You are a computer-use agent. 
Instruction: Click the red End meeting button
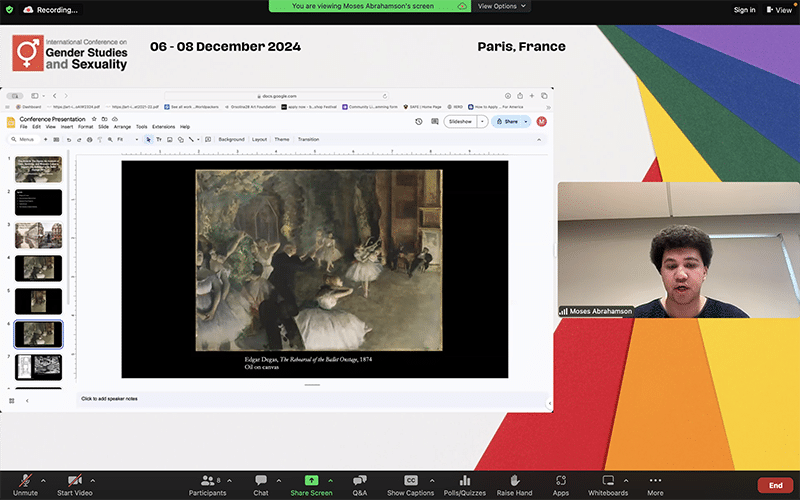(x=776, y=485)
